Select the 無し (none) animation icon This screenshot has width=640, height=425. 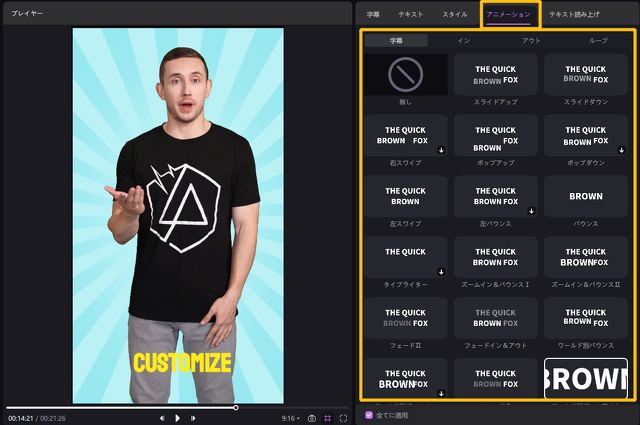pos(406,75)
